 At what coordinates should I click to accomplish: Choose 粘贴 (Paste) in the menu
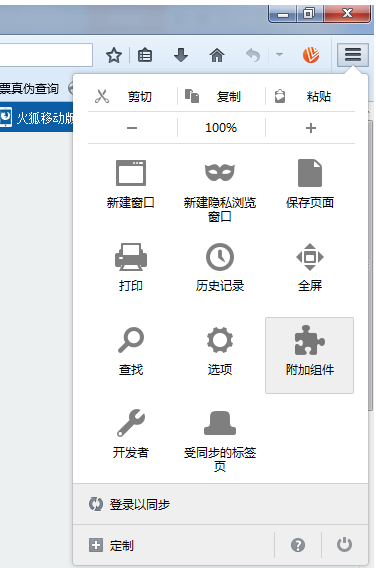point(310,97)
